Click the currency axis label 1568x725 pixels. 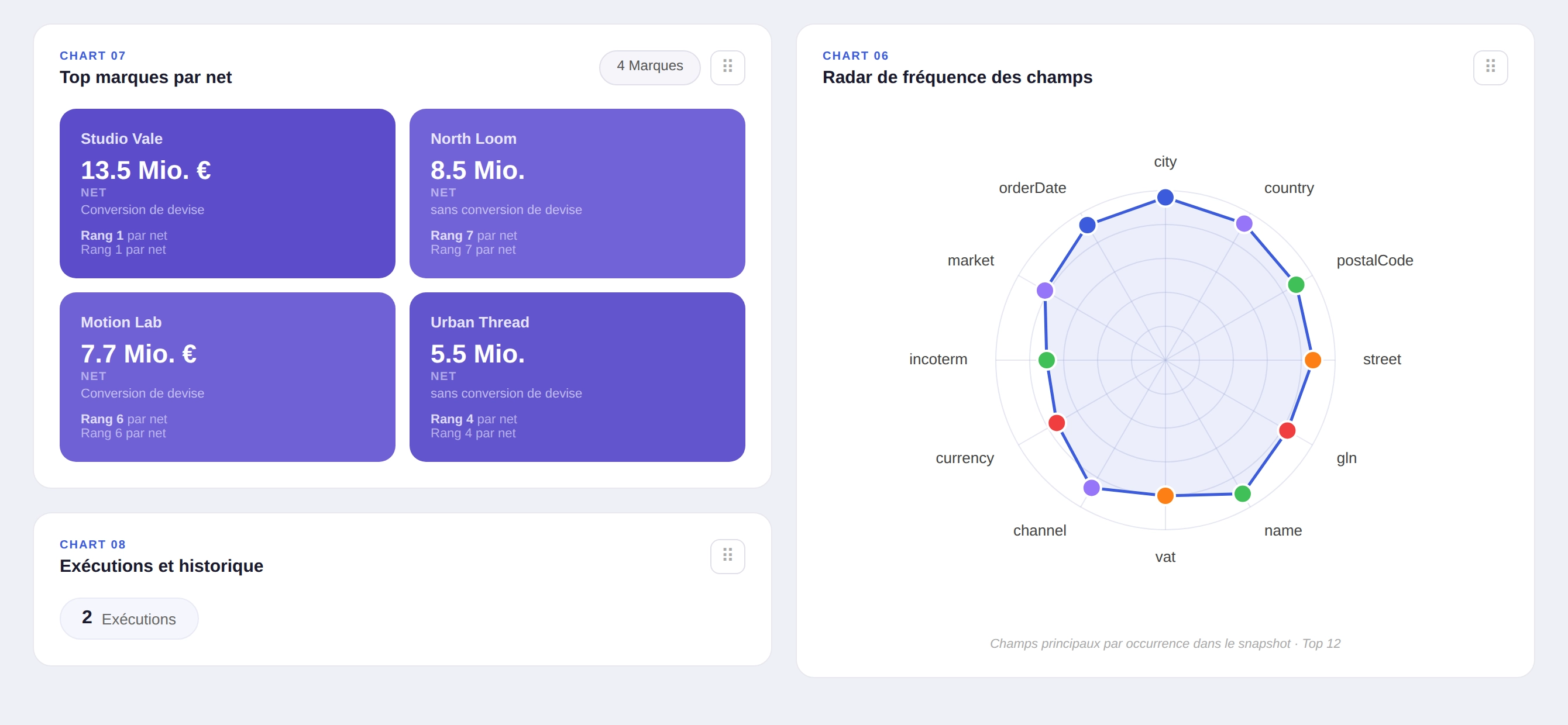click(x=964, y=458)
